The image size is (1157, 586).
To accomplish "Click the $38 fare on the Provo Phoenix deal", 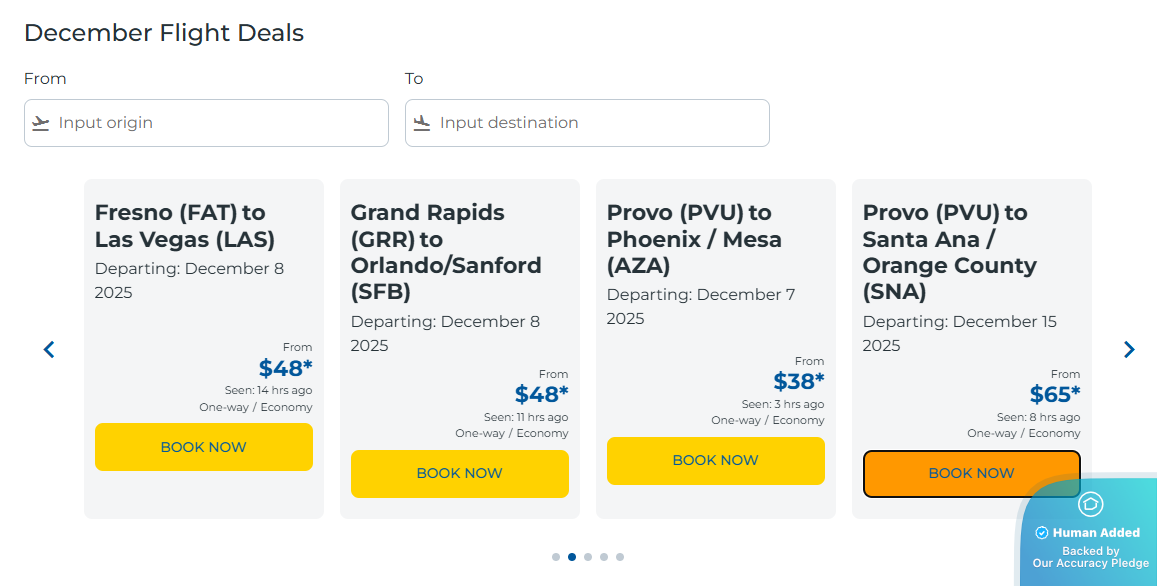I will 798,380.
